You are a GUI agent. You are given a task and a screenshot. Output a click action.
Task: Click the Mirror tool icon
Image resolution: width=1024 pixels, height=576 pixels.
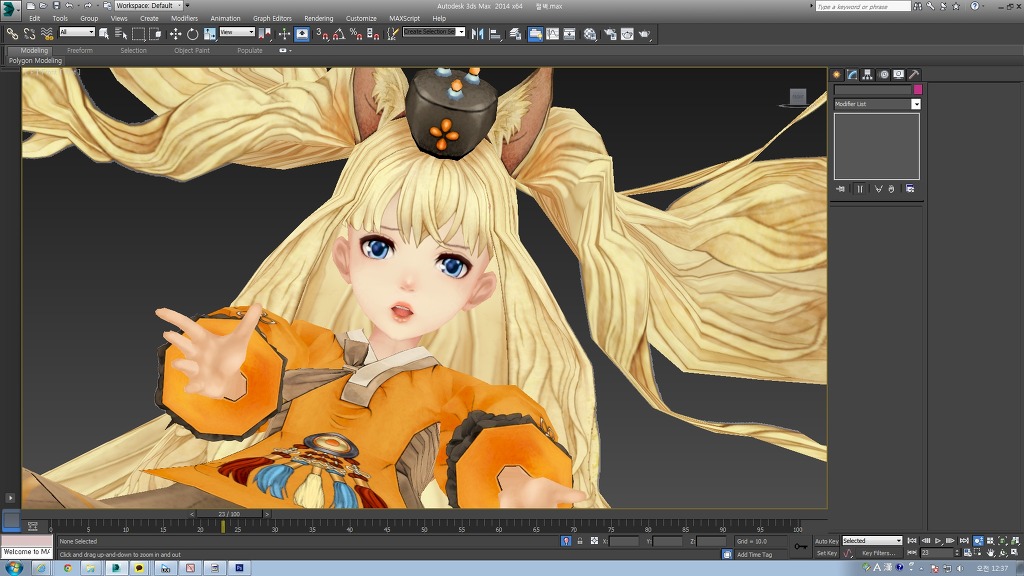477,33
